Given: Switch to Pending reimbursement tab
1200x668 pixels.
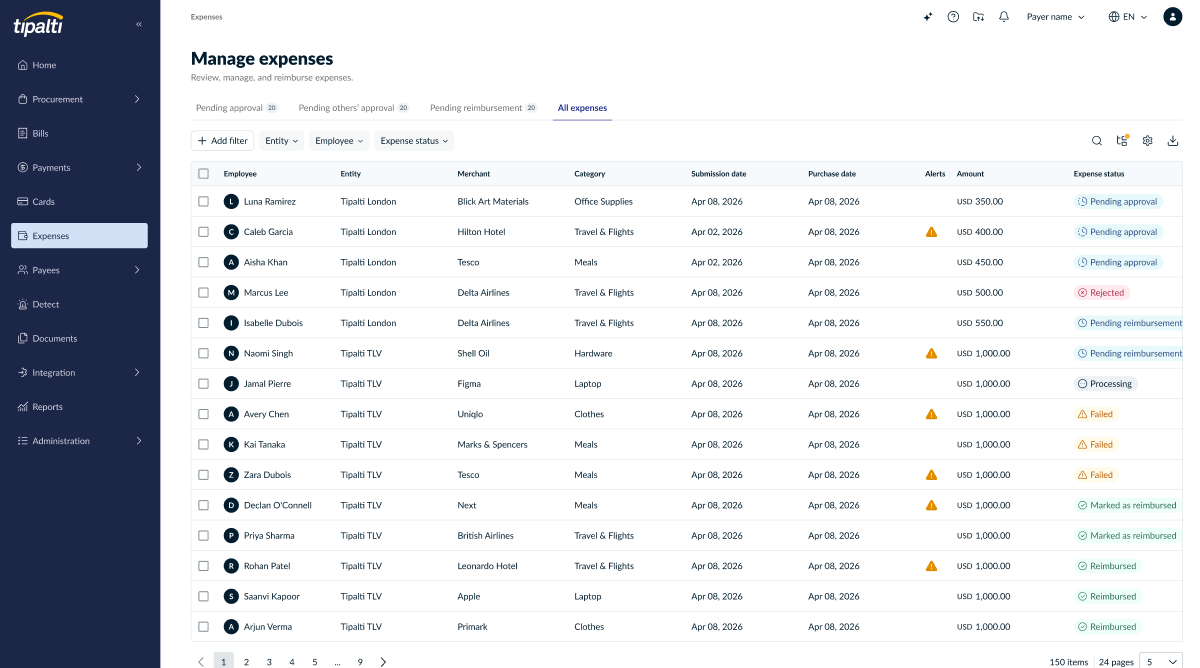Looking at the screenshot, I should click(484, 108).
